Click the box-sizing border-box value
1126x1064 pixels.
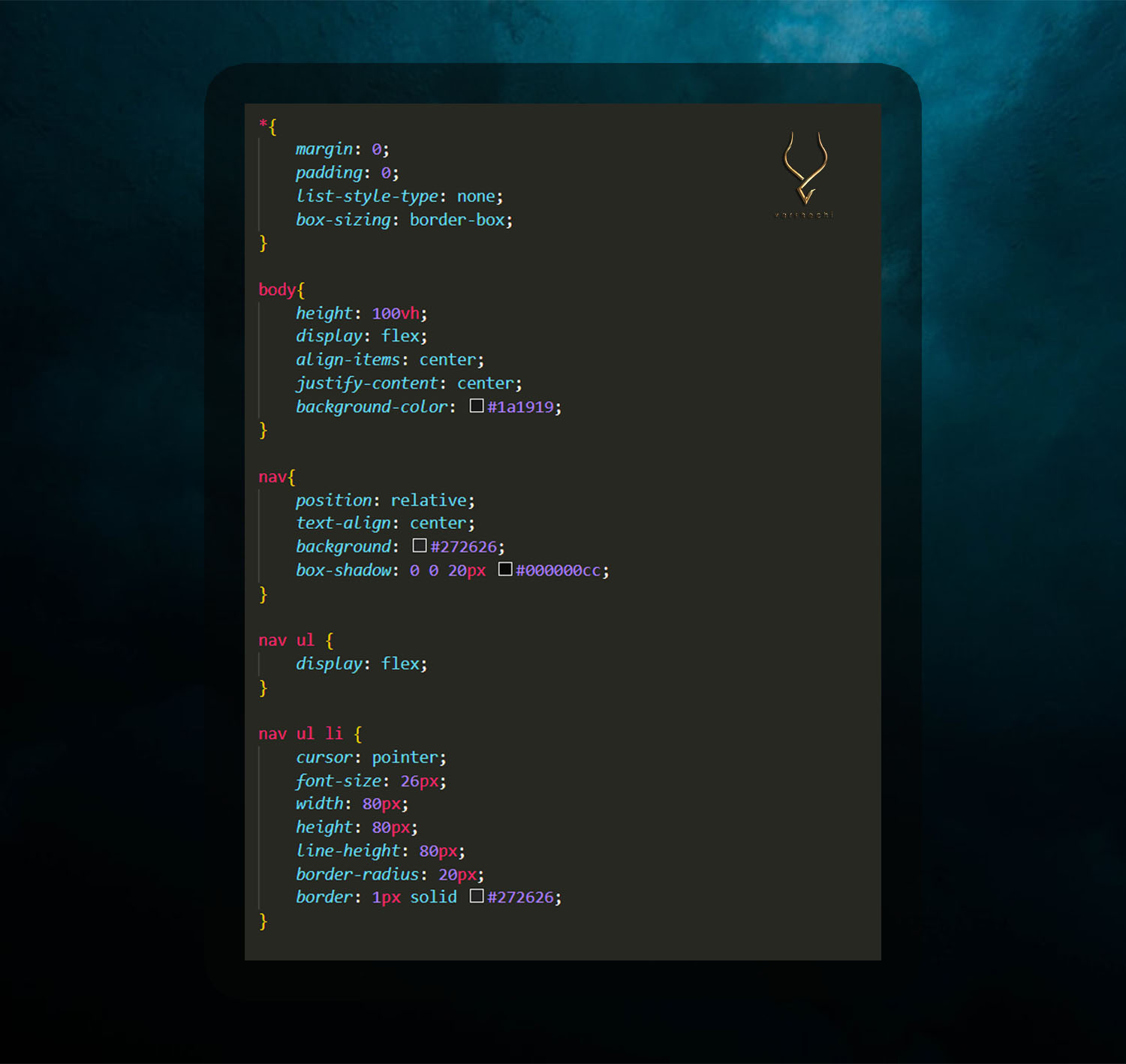click(458, 220)
